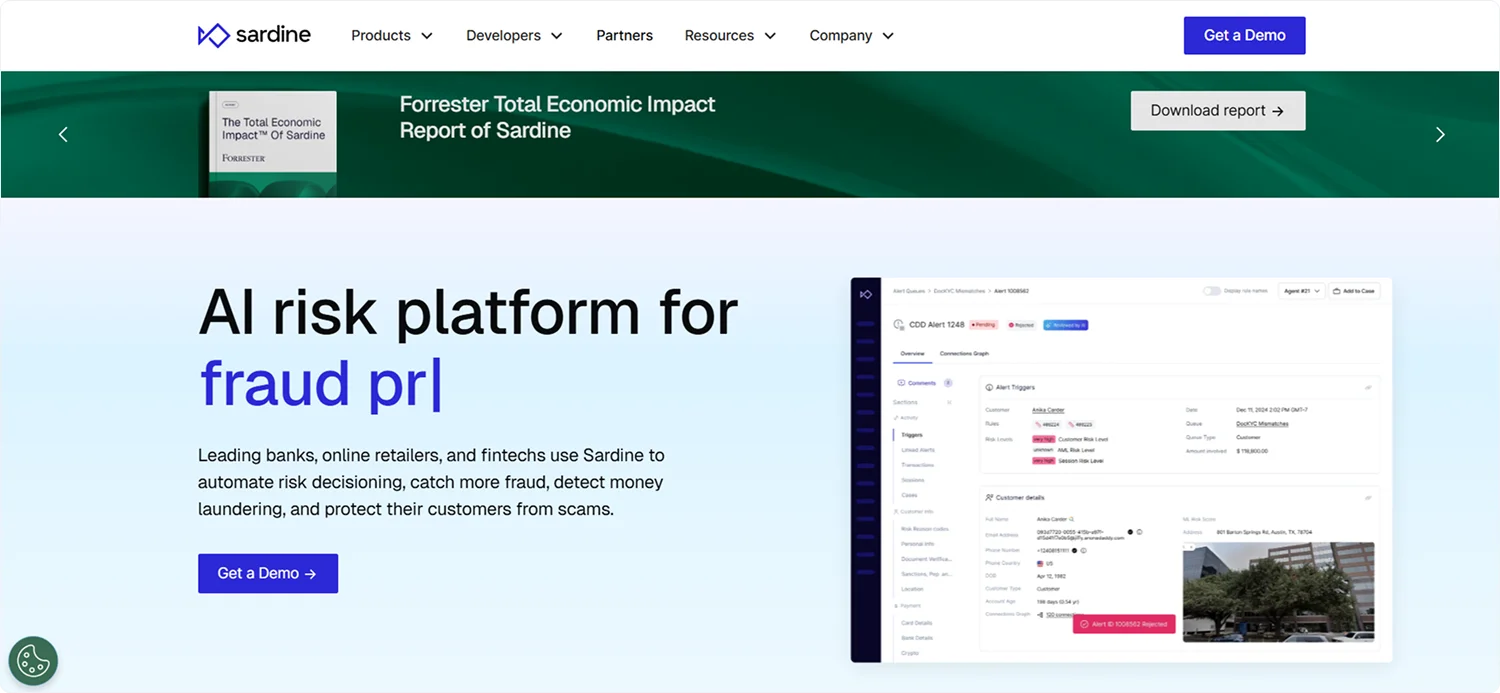Click the Sardine logo in the header
Screen dimensions: 1500x693
(x=254, y=35)
